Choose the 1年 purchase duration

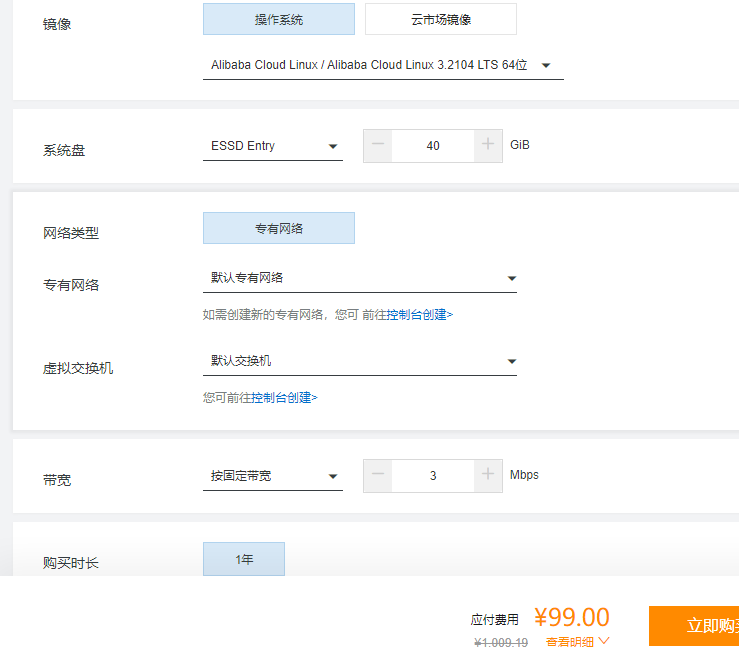(244, 560)
